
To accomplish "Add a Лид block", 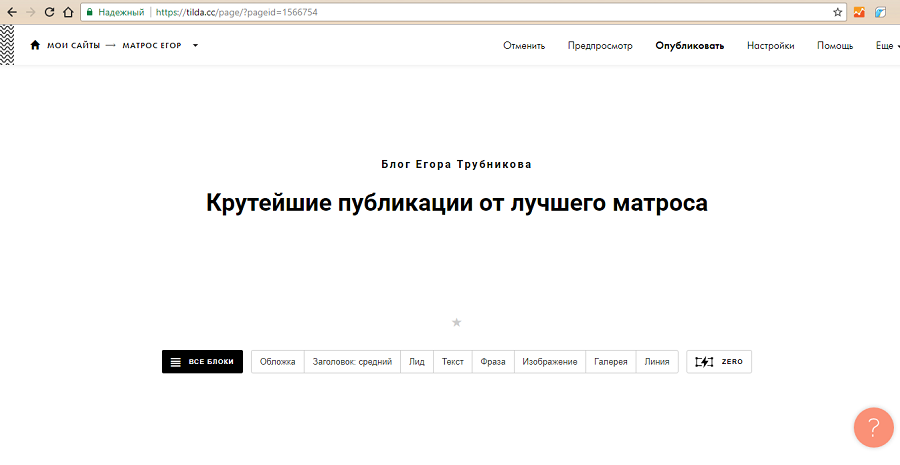I will point(417,362).
